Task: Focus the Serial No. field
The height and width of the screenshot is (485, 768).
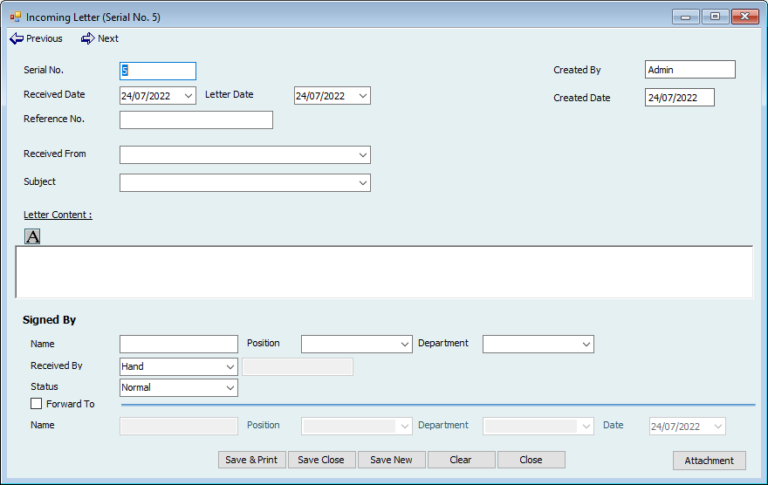Action: pyautogui.click(x=158, y=71)
